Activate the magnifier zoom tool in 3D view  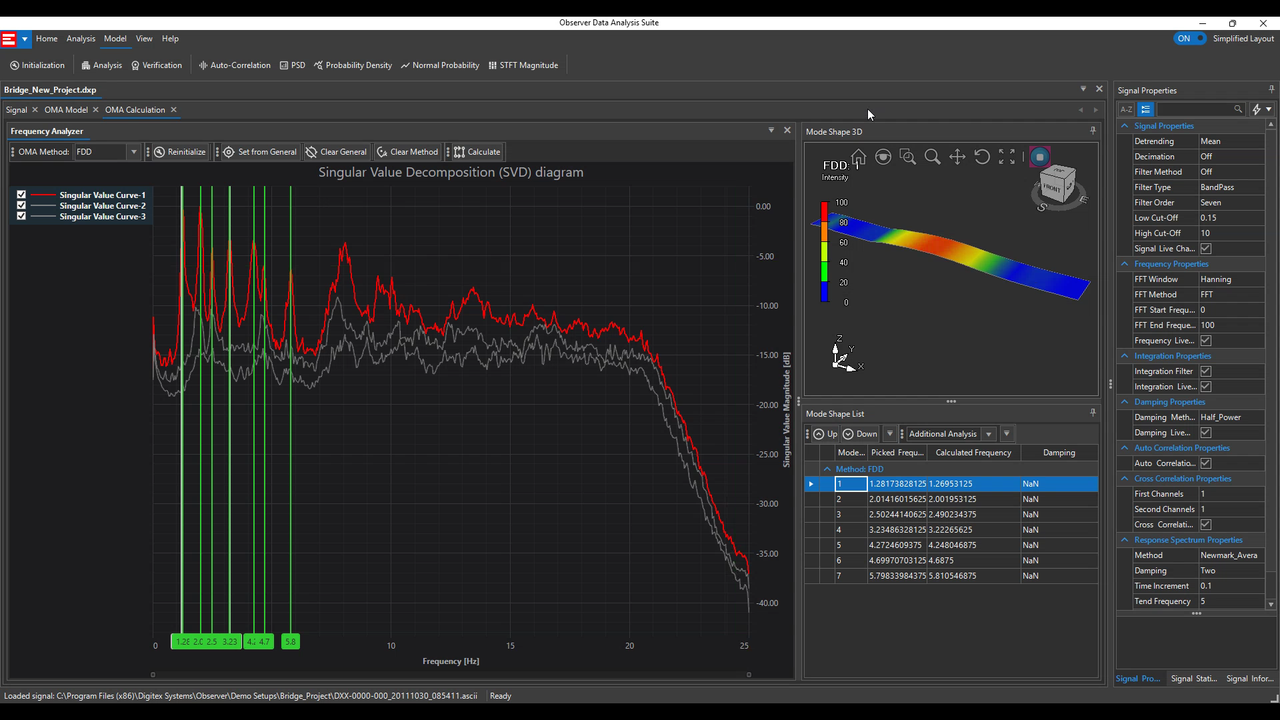coord(932,157)
